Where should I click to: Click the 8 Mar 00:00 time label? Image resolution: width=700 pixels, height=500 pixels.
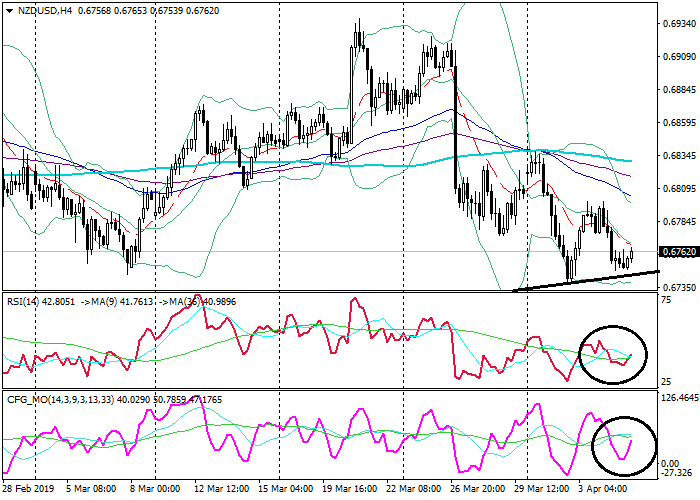point(153,489)
